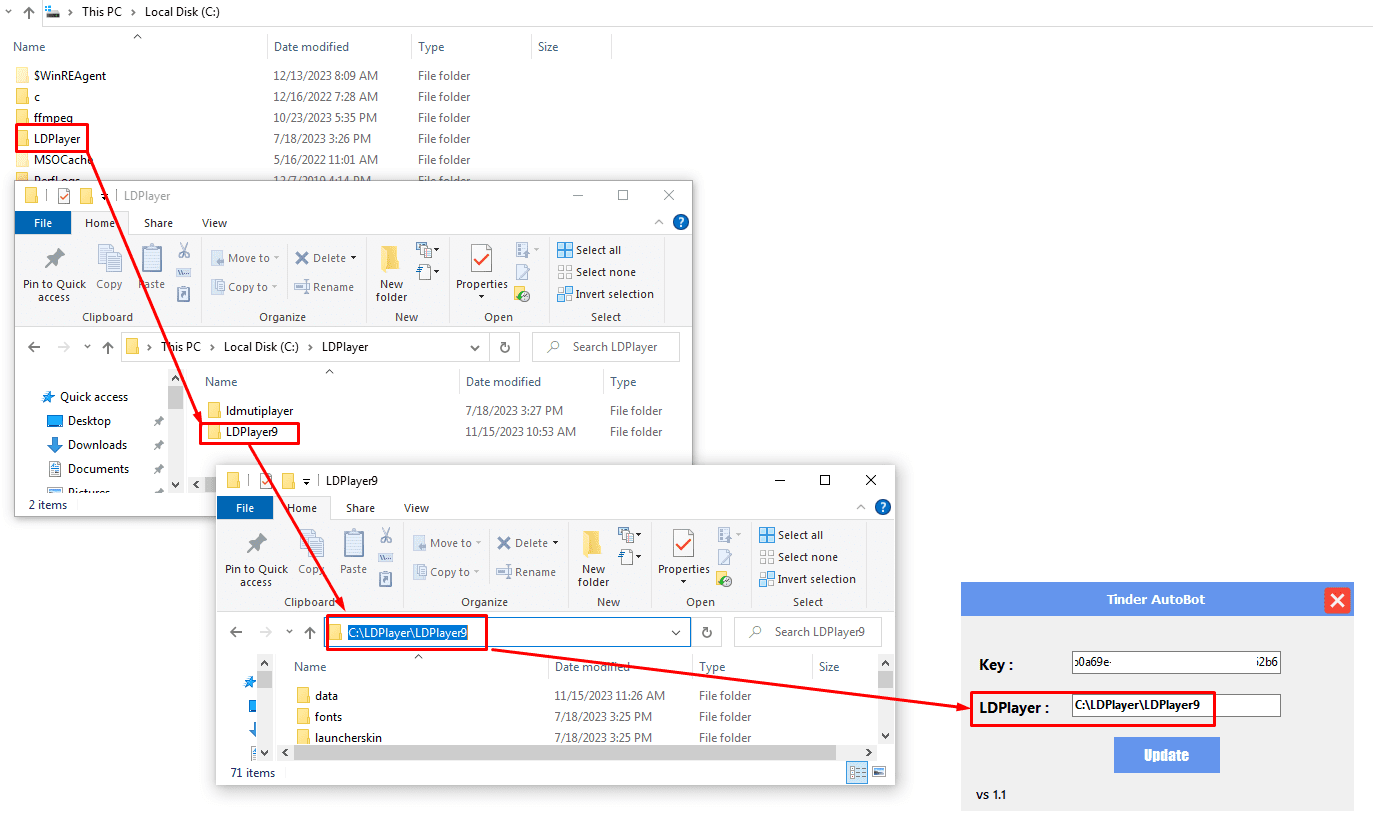Click the Update button in Tinder AutoBot
The height and width of the screenshot is (824, 1373).
pos(1167,755)
